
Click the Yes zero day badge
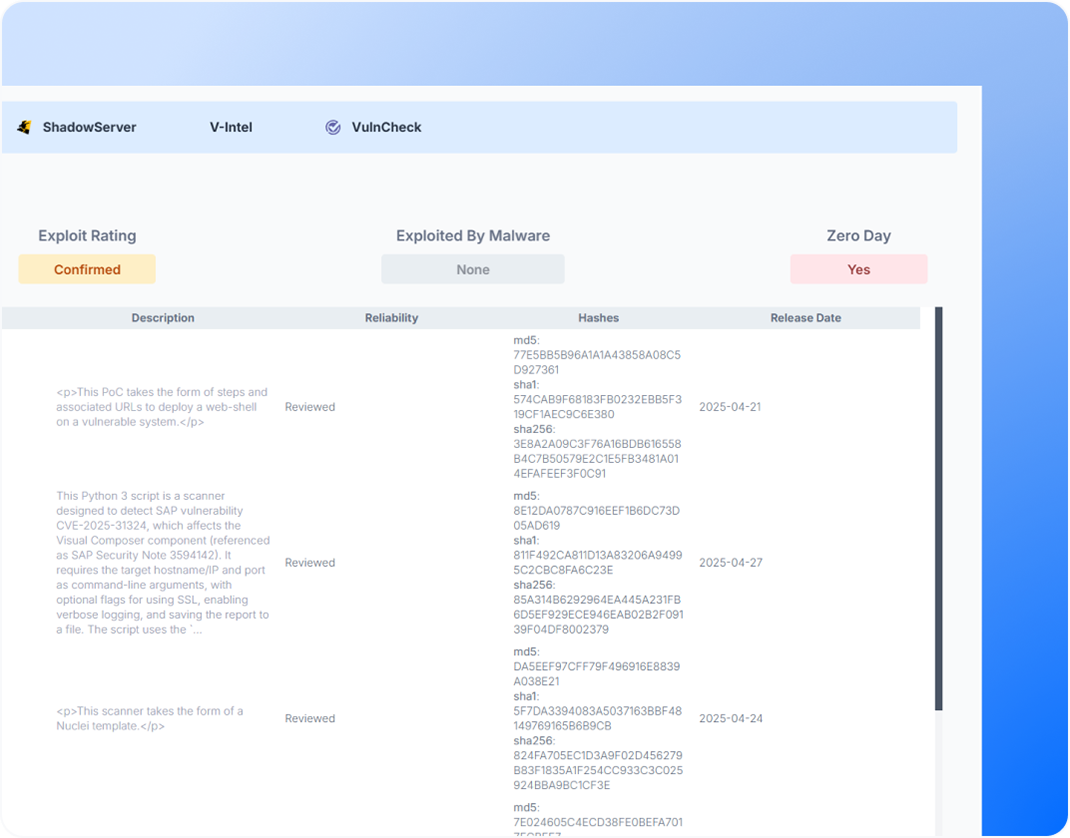click(x=858, y=270)
